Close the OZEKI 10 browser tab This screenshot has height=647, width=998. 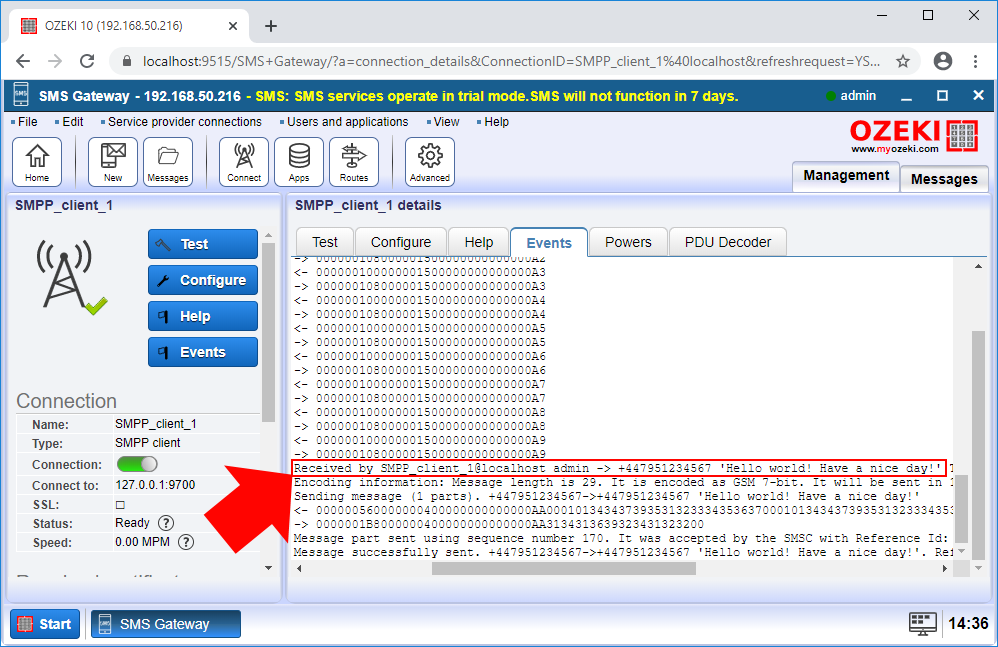[233, 26]
